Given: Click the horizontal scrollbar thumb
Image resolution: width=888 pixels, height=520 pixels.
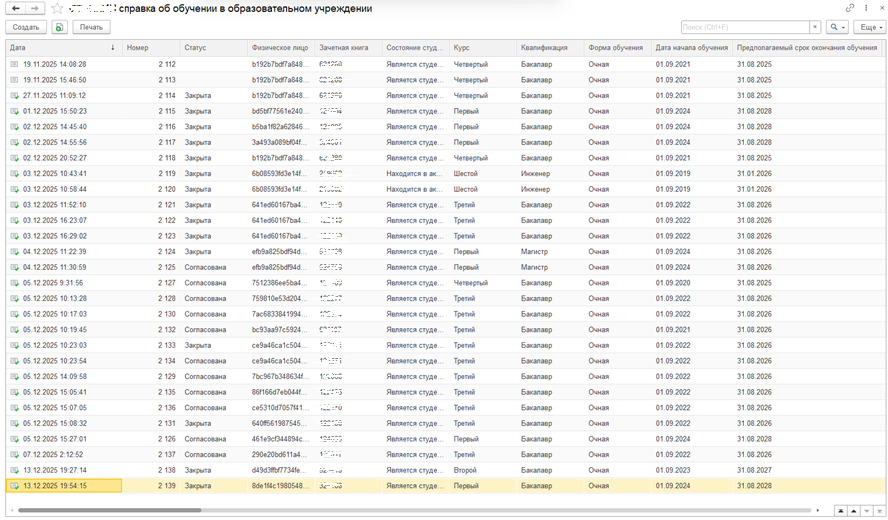Looking at the screenshot, I should click(x=109, y=510).
